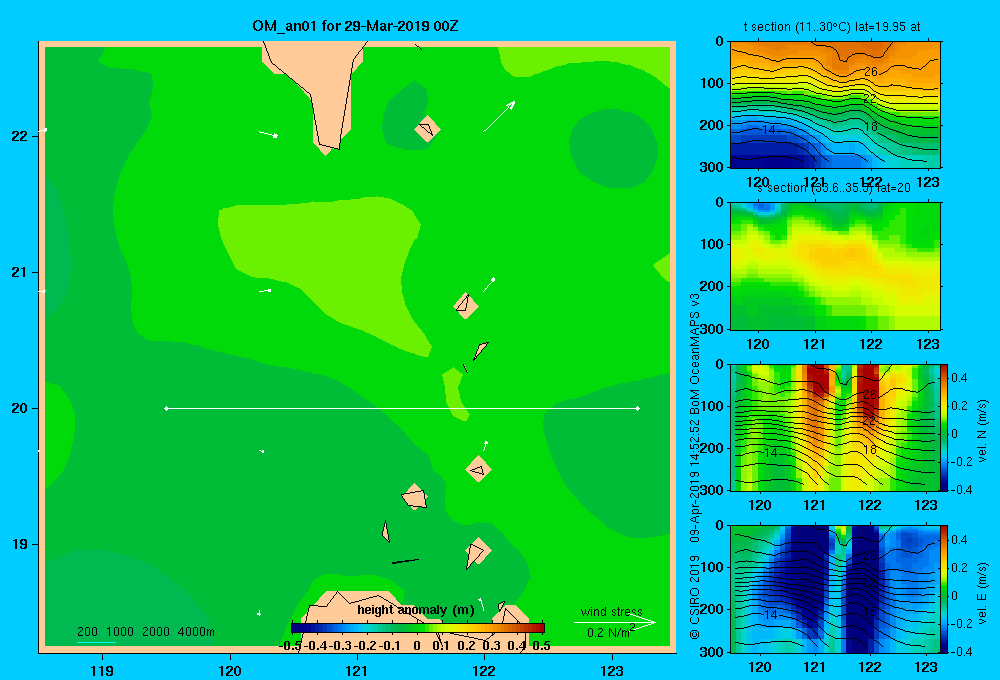
Task: Click the CSIRO BoM OceanMAPS copyright text
Action: 695,466
